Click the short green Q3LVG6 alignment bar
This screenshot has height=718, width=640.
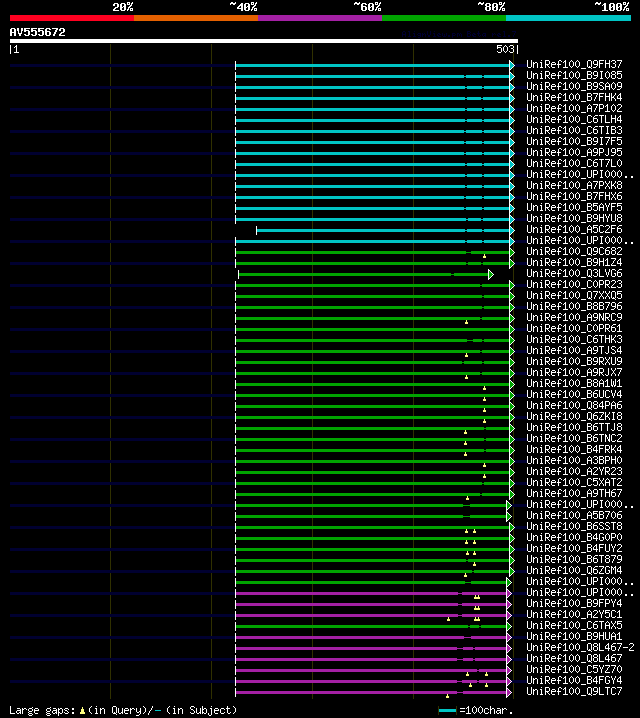click(x=366, y=274)
